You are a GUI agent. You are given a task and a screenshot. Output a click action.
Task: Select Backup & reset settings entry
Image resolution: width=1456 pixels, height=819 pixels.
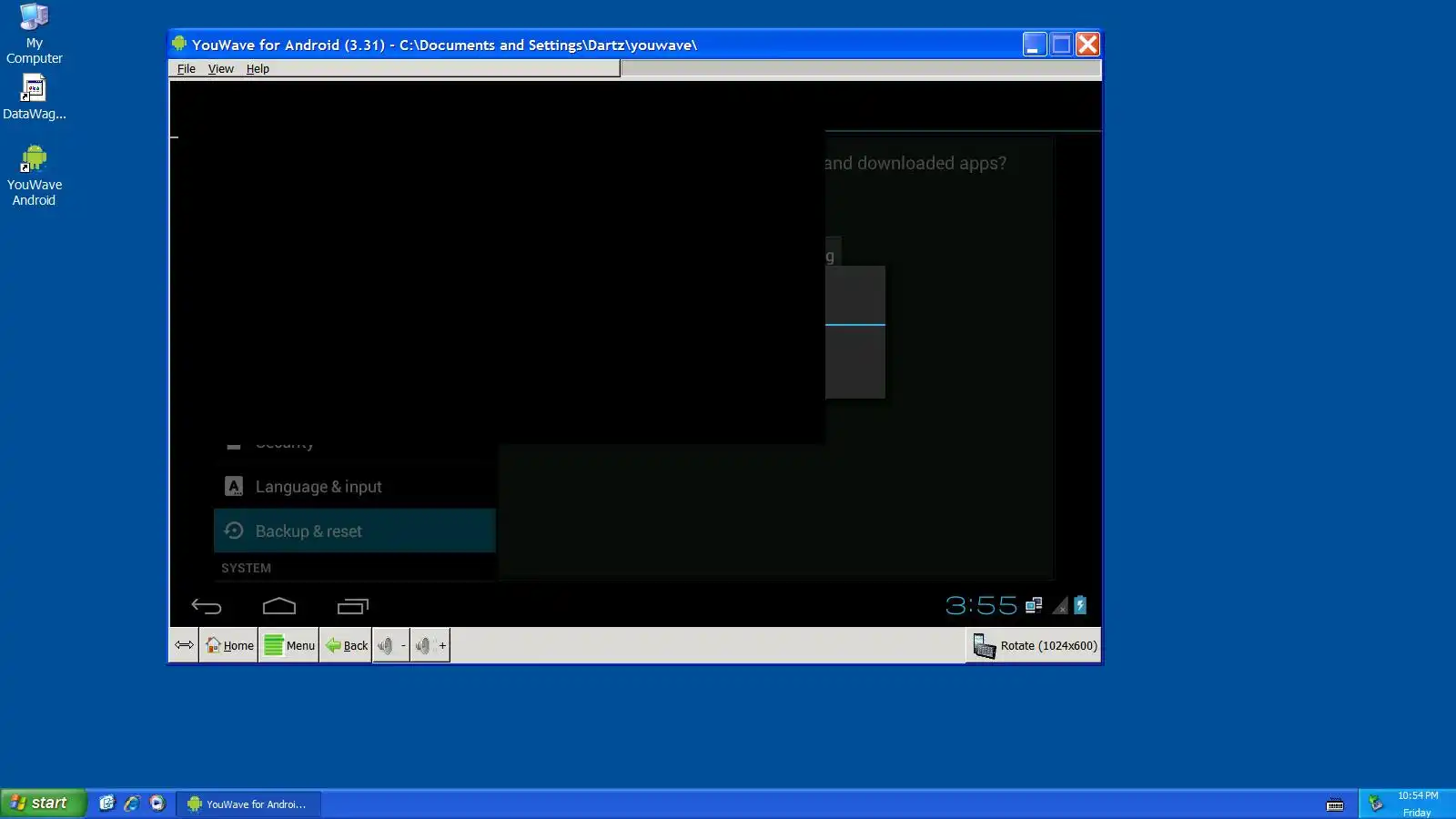[x=355, y=531]
